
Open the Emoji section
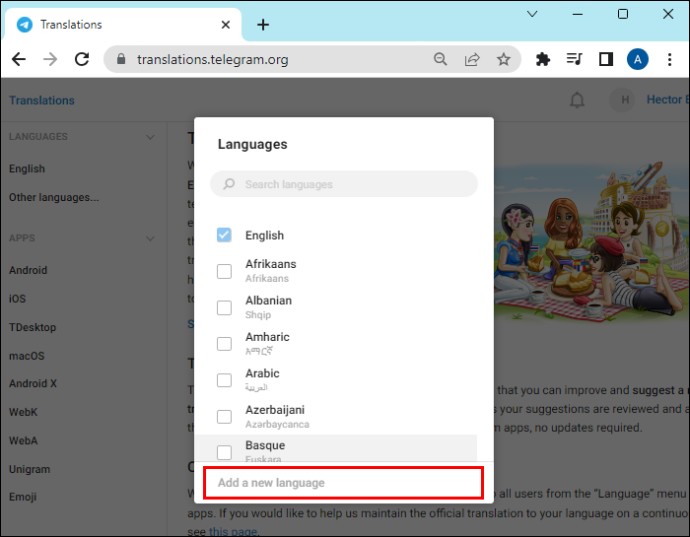tap(22, 497)
